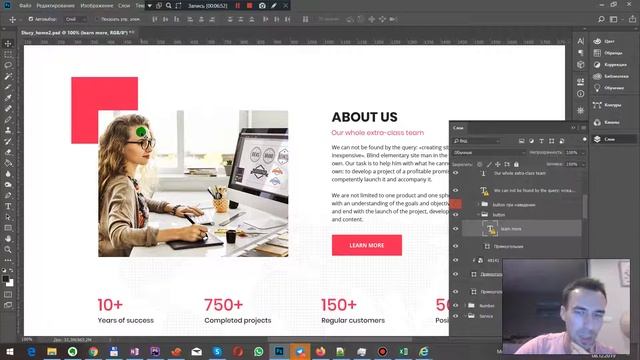Expand the 'button при наведении' group
Screen dimensions: 640x360
478,204
